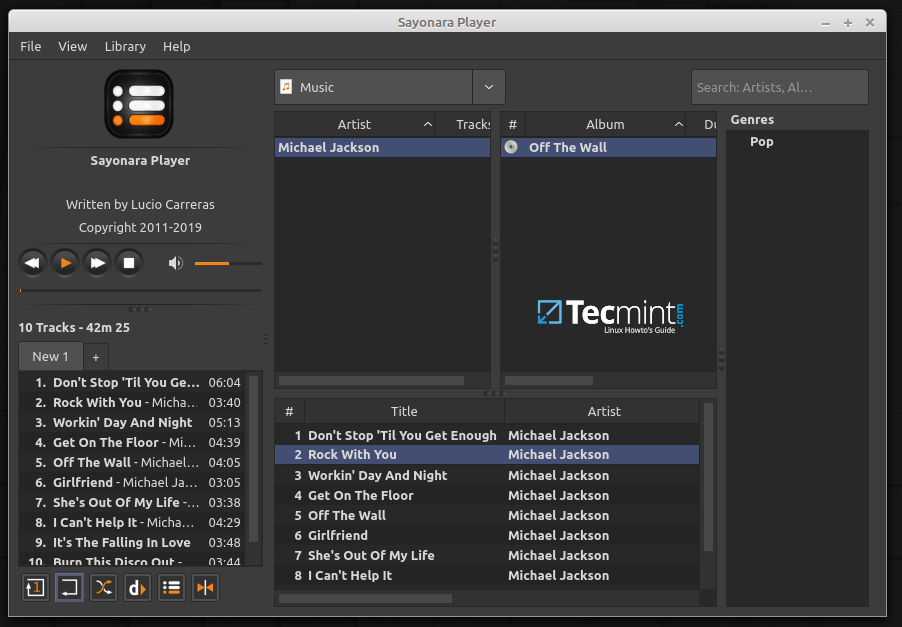
Task: Enable shuffle playback mode
Action: (x=104, y=587)
